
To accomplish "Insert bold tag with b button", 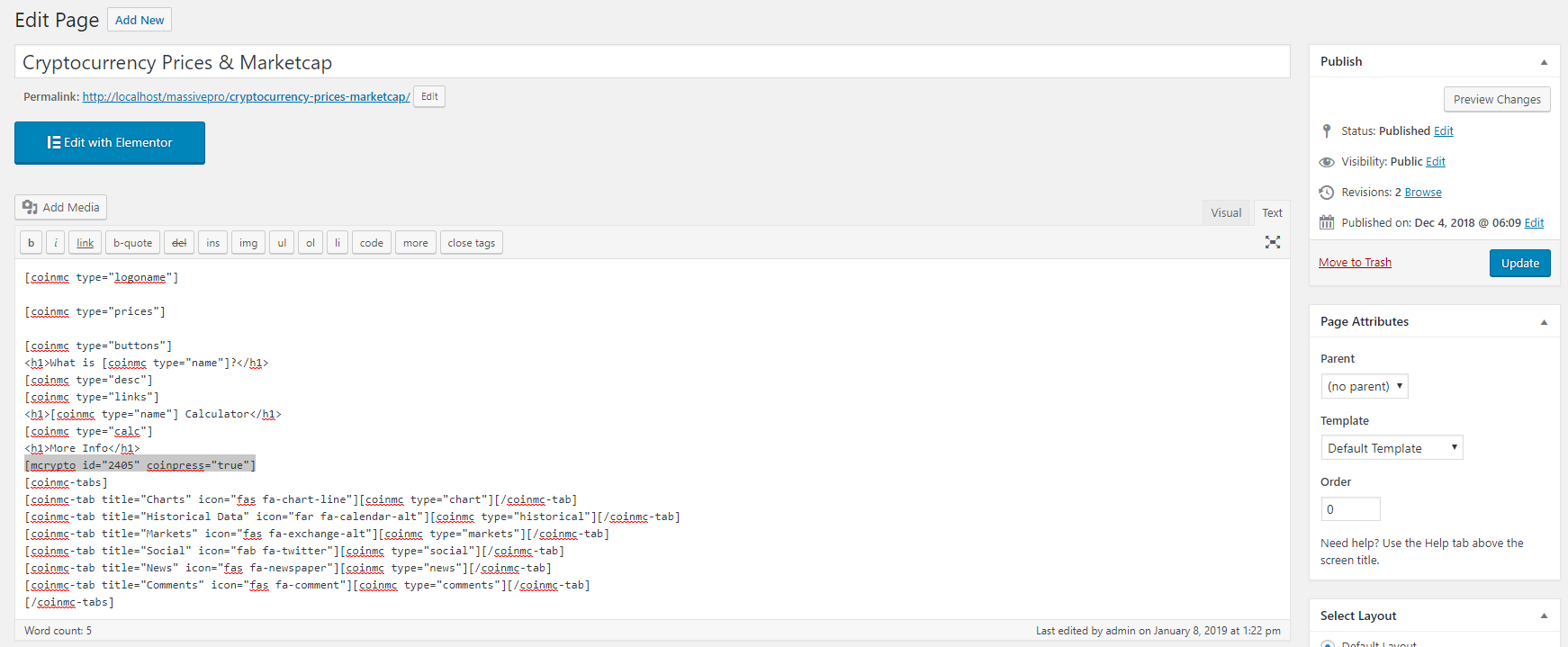I will (x=32, y=243).
